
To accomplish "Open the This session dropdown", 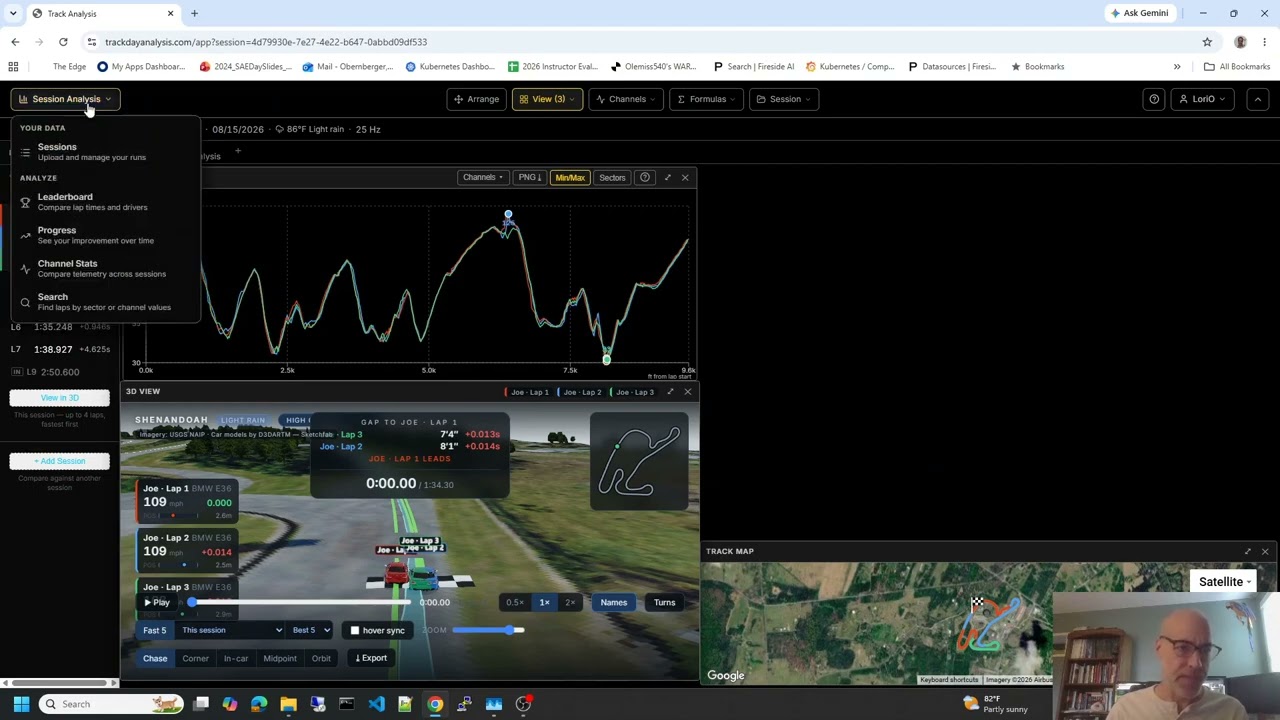I will (x=230, y=630).
